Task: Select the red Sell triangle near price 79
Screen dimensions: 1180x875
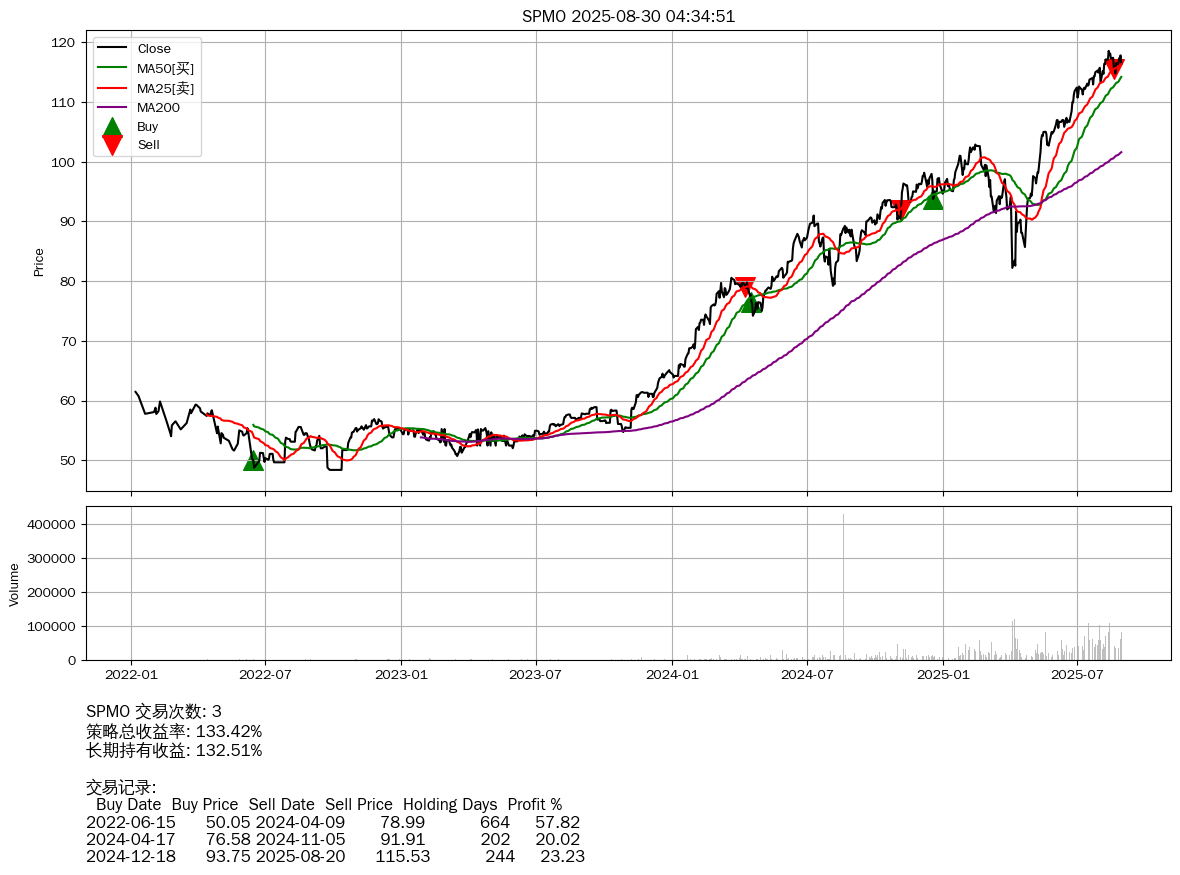Action: coord(744,287)
